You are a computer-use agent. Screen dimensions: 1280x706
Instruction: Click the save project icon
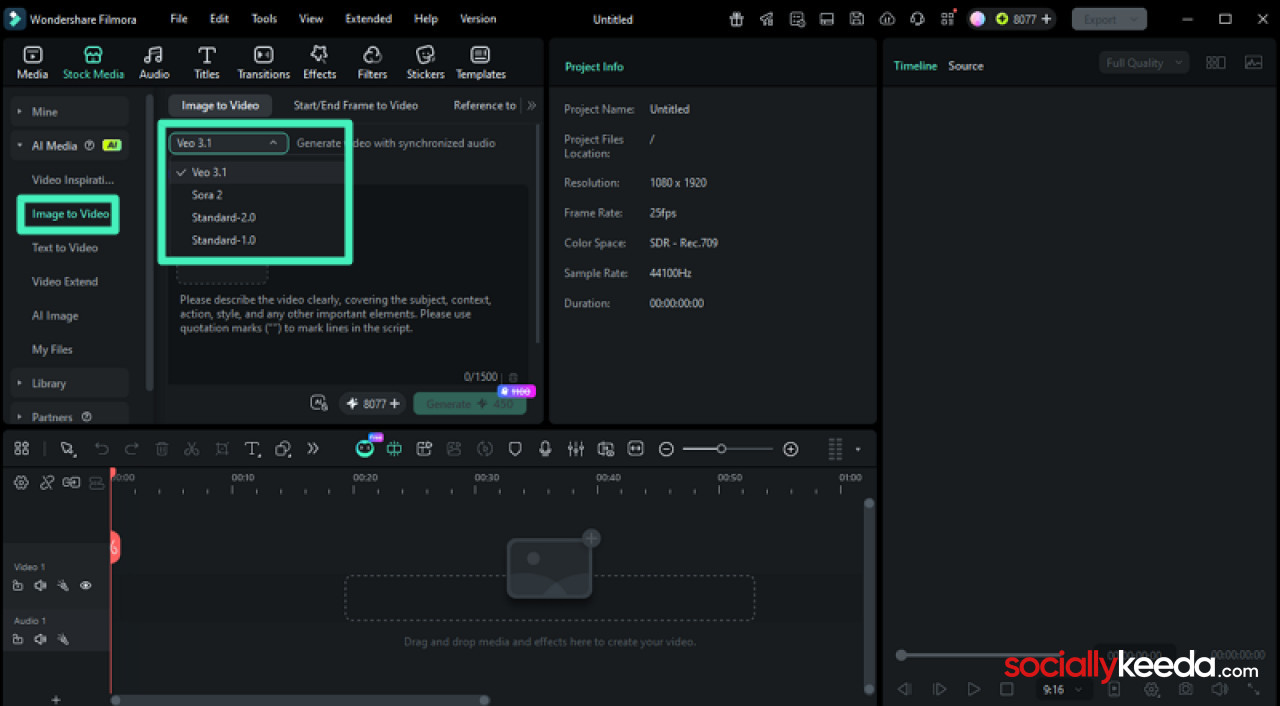tap(857, 19)
